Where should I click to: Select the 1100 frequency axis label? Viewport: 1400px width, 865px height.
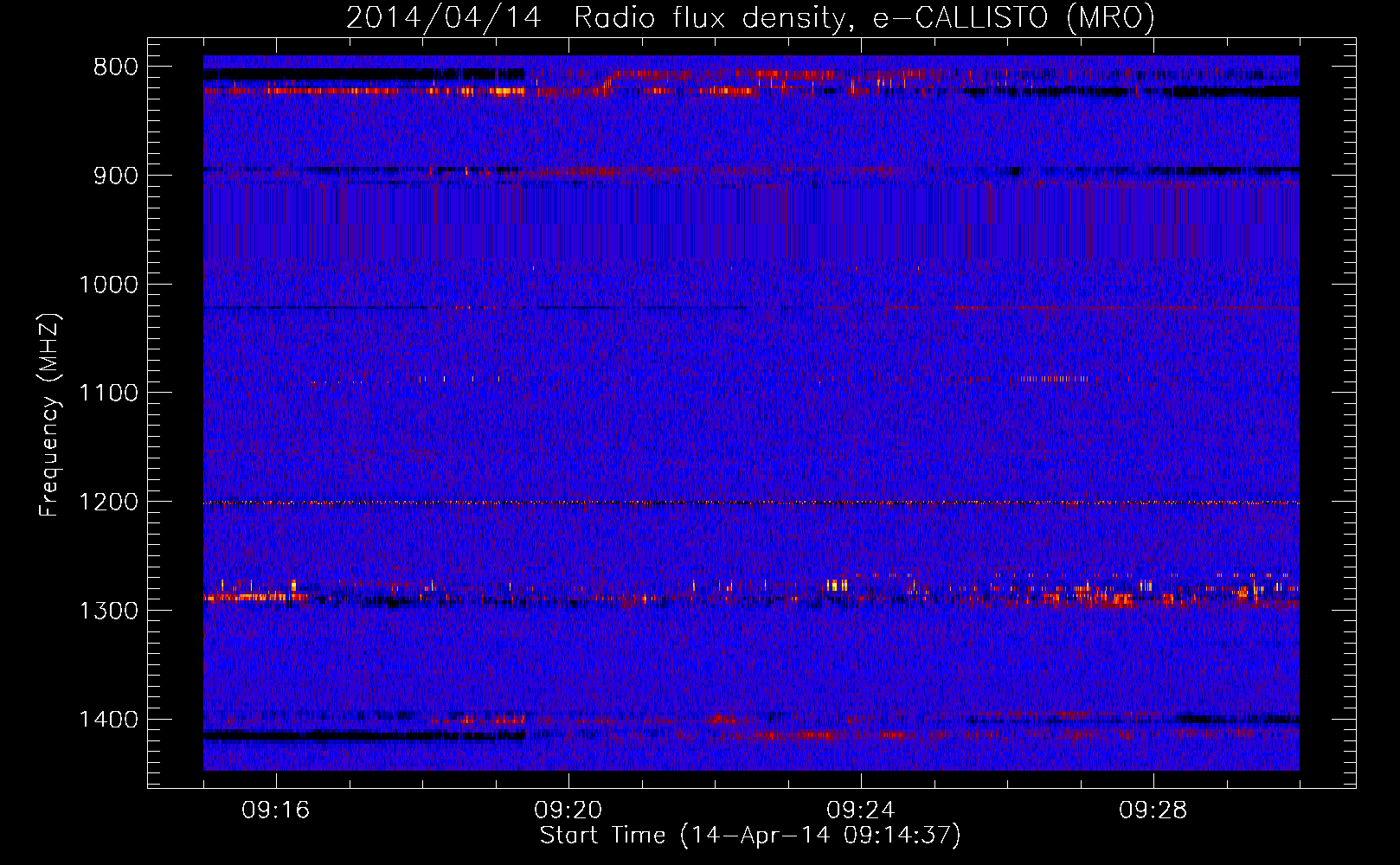(x=108, y=393)
